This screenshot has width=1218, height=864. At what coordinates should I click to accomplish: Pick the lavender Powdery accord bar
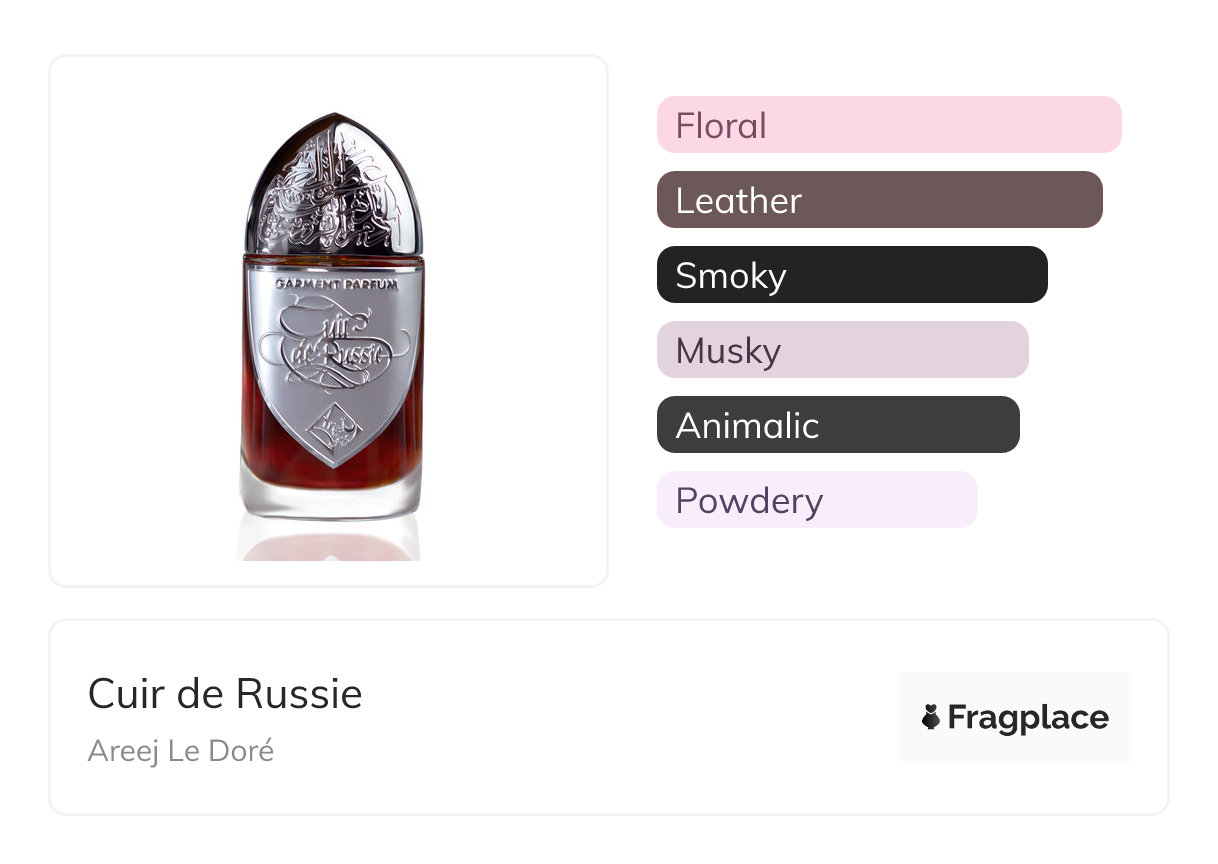click(x=816, y=500)
